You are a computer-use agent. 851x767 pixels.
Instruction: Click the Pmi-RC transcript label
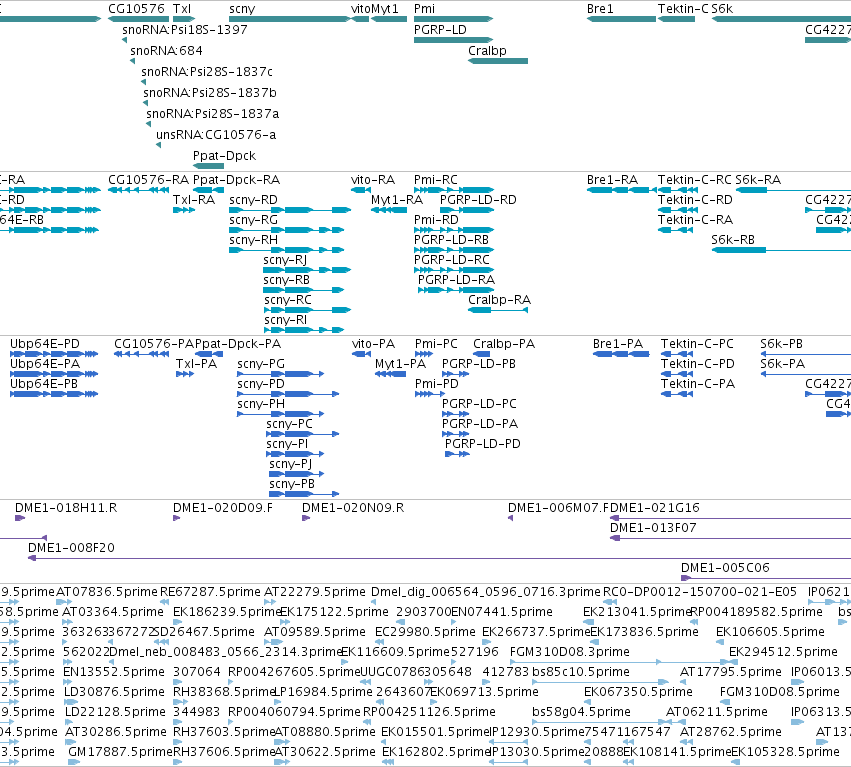(x=436, y=180)
